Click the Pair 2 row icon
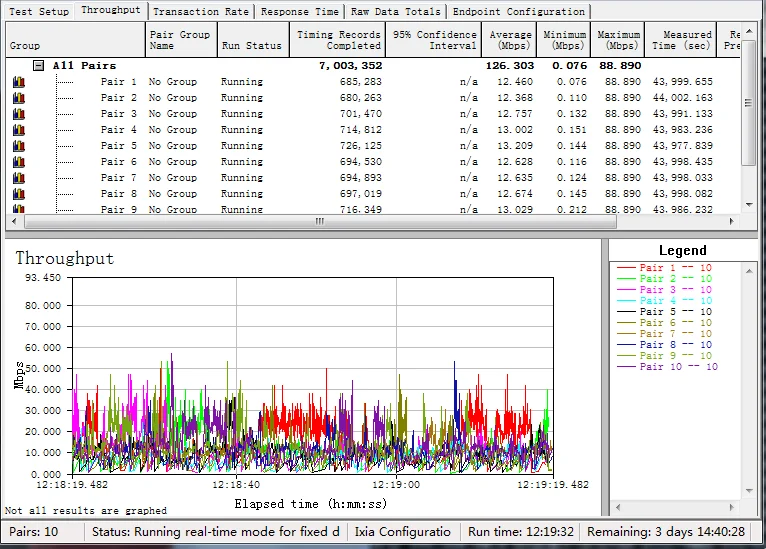This screenshot has height=549, width=766. [x=18, y=98]
